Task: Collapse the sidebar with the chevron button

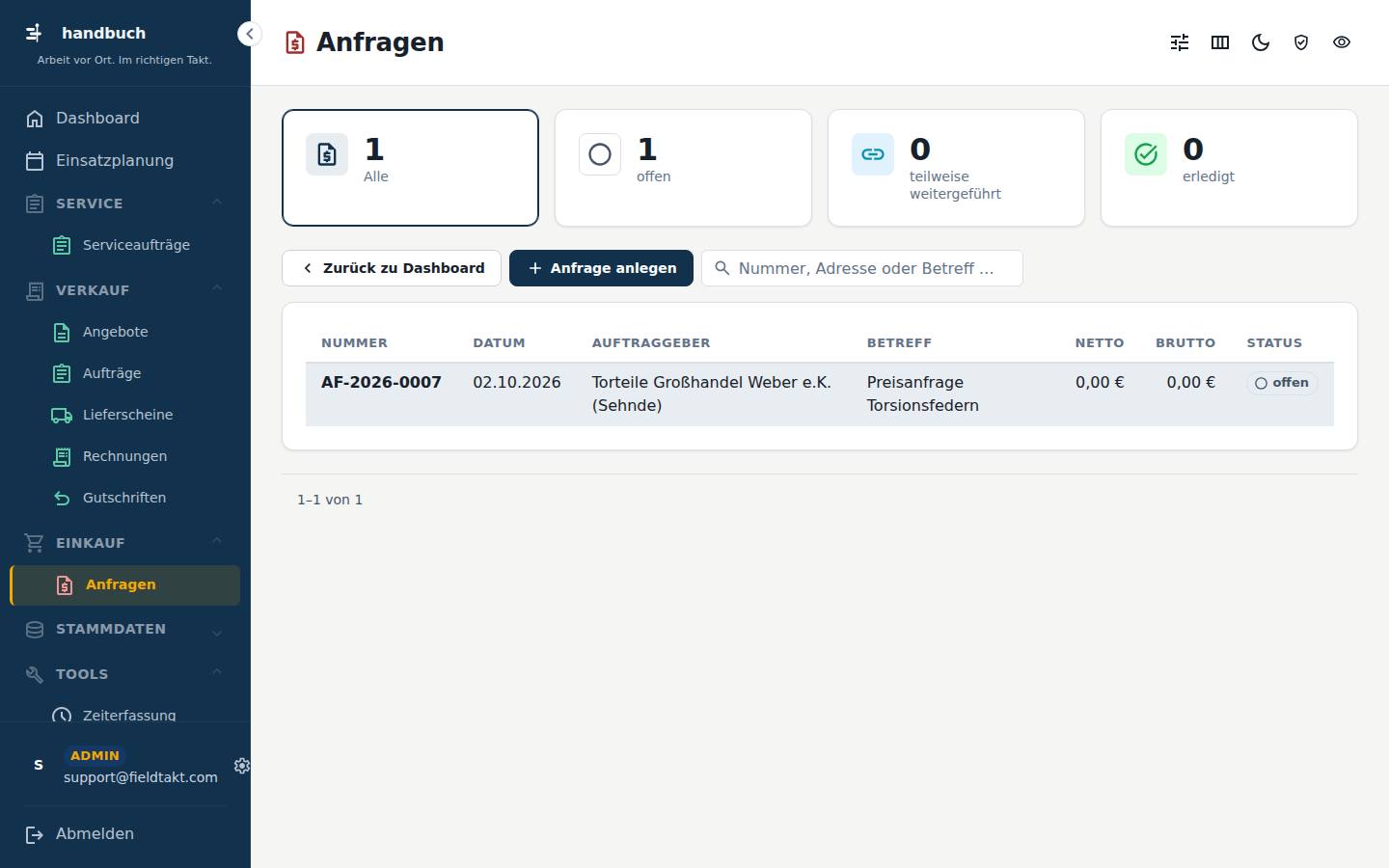Action: pos(249,34)
